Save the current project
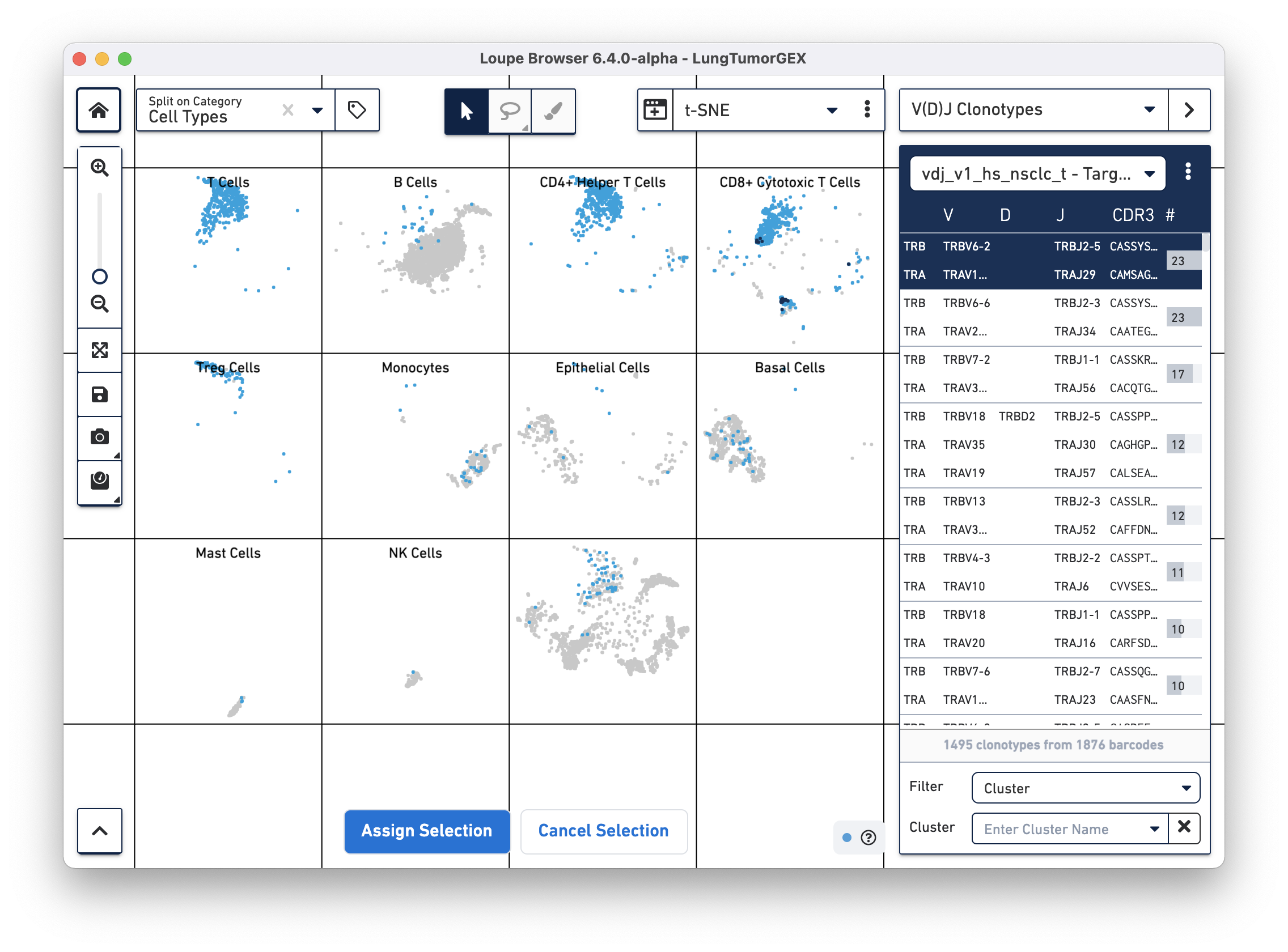 [100, 395]
